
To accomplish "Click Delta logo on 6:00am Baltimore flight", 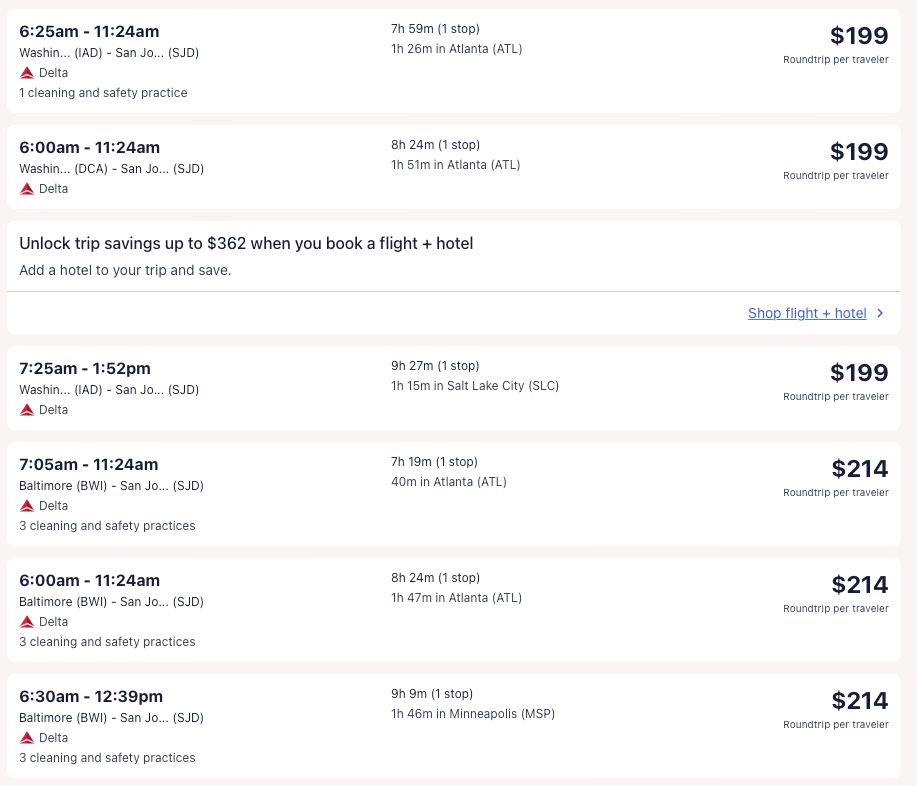I will tap(27, 622).
